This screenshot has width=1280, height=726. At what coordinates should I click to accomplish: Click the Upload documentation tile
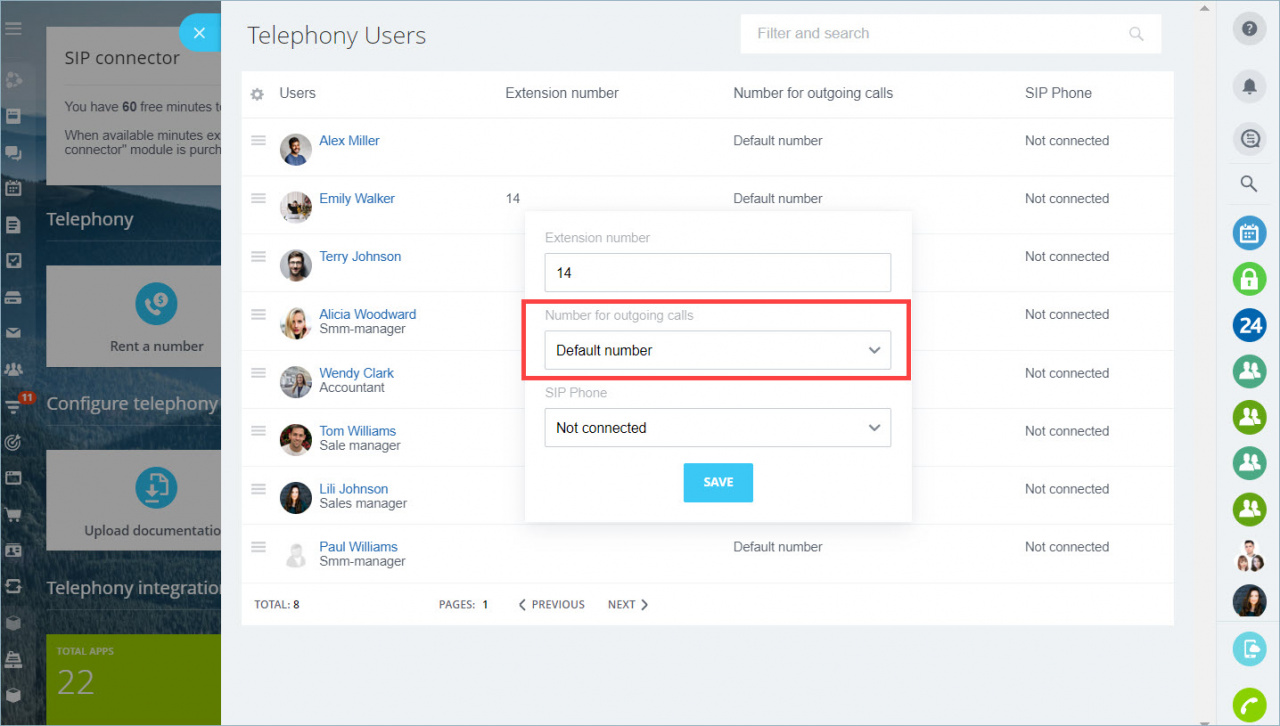134,501
